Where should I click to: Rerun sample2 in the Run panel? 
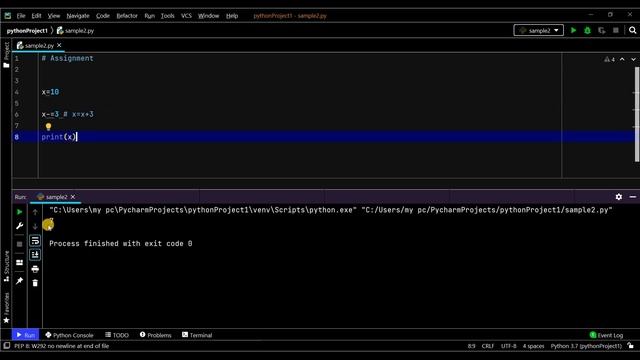19,212
